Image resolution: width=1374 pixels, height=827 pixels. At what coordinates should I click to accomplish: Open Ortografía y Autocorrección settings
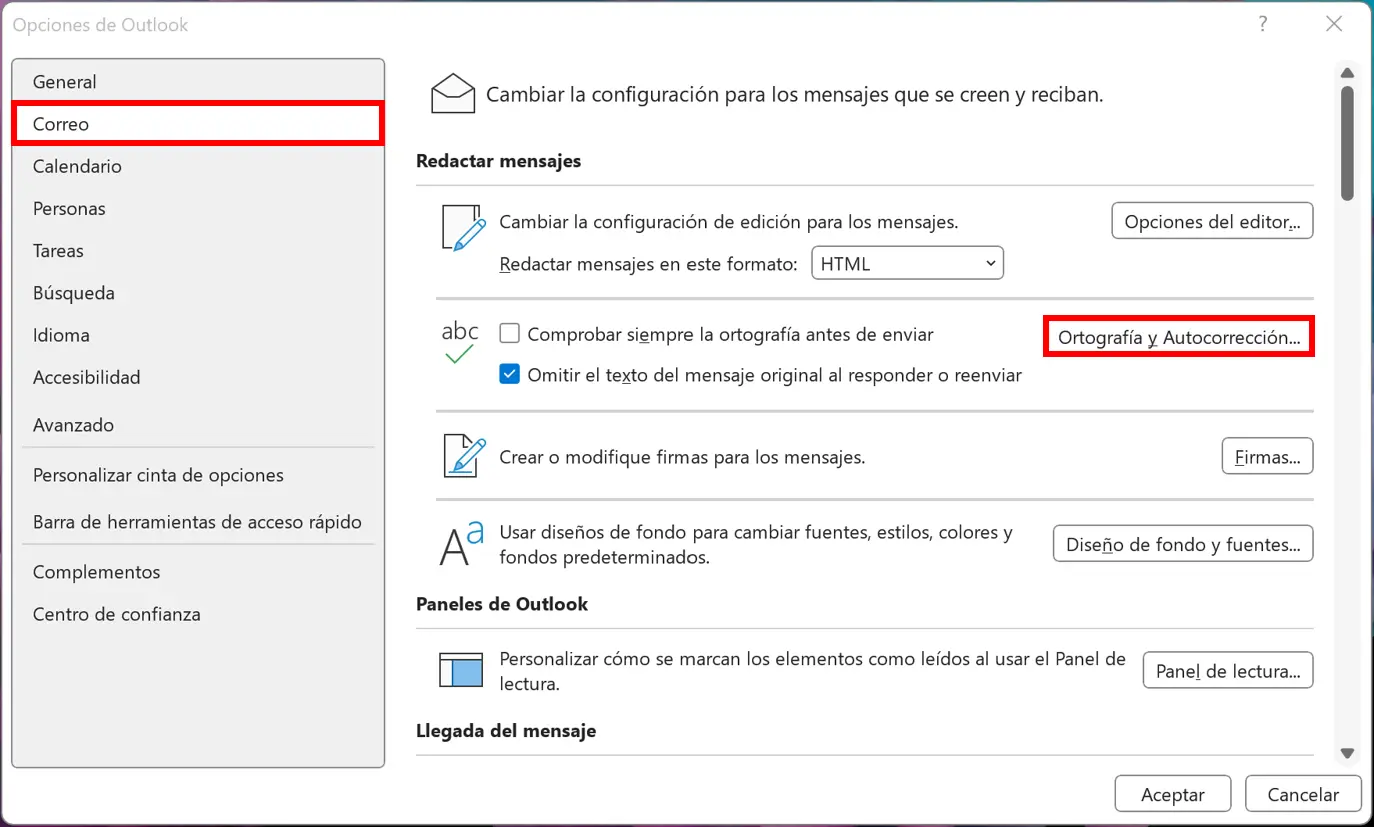click(x=1179, y=337)
